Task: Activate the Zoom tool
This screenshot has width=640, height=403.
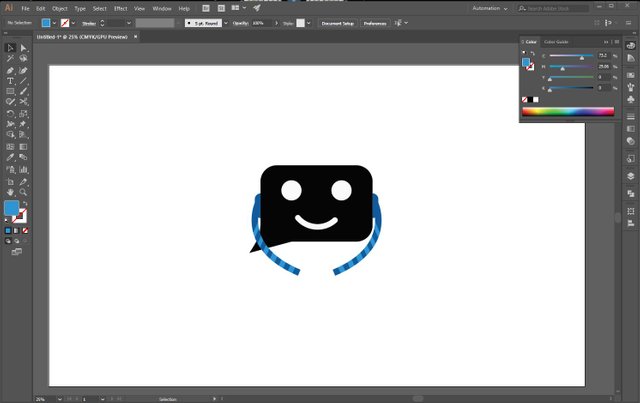Action: [x=23, y=192]
